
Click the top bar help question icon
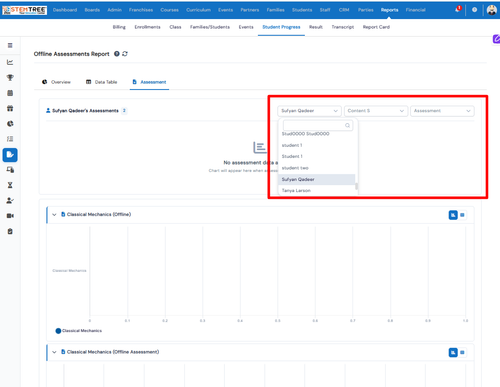click(474, 10)
